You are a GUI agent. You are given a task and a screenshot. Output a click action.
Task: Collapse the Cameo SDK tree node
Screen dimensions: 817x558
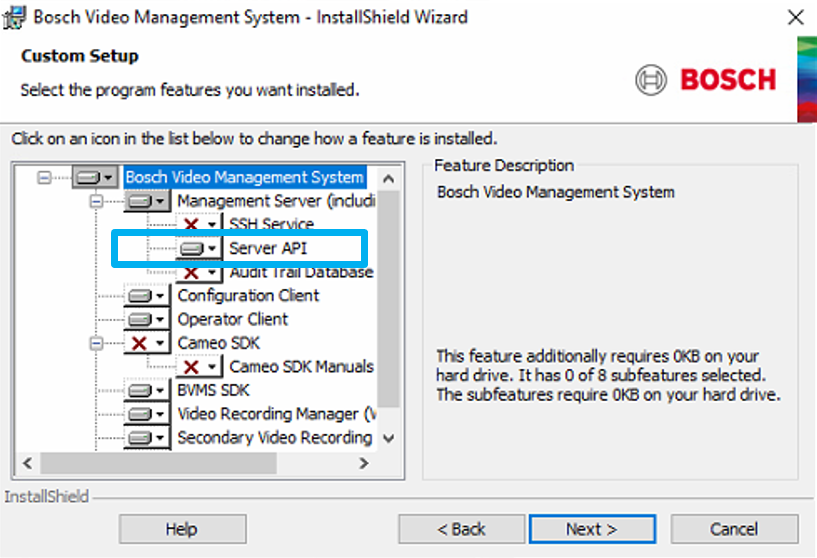click(x=96, y=343)
